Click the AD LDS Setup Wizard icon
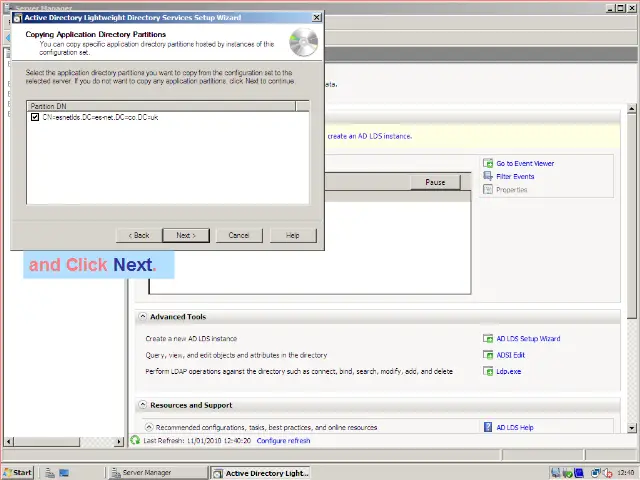The image size is (640, 480). tap(488, 339)
